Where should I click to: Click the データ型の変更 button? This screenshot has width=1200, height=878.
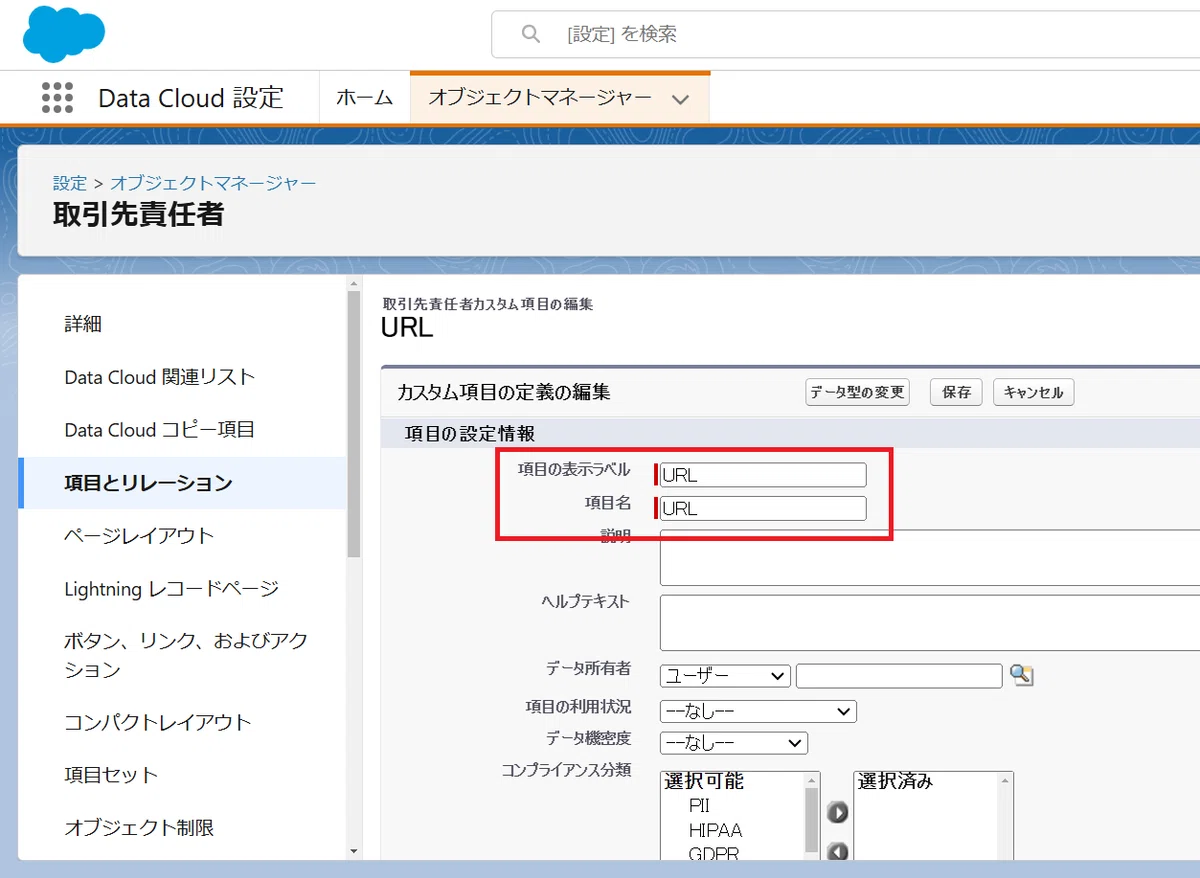click(x=857, y=392)
